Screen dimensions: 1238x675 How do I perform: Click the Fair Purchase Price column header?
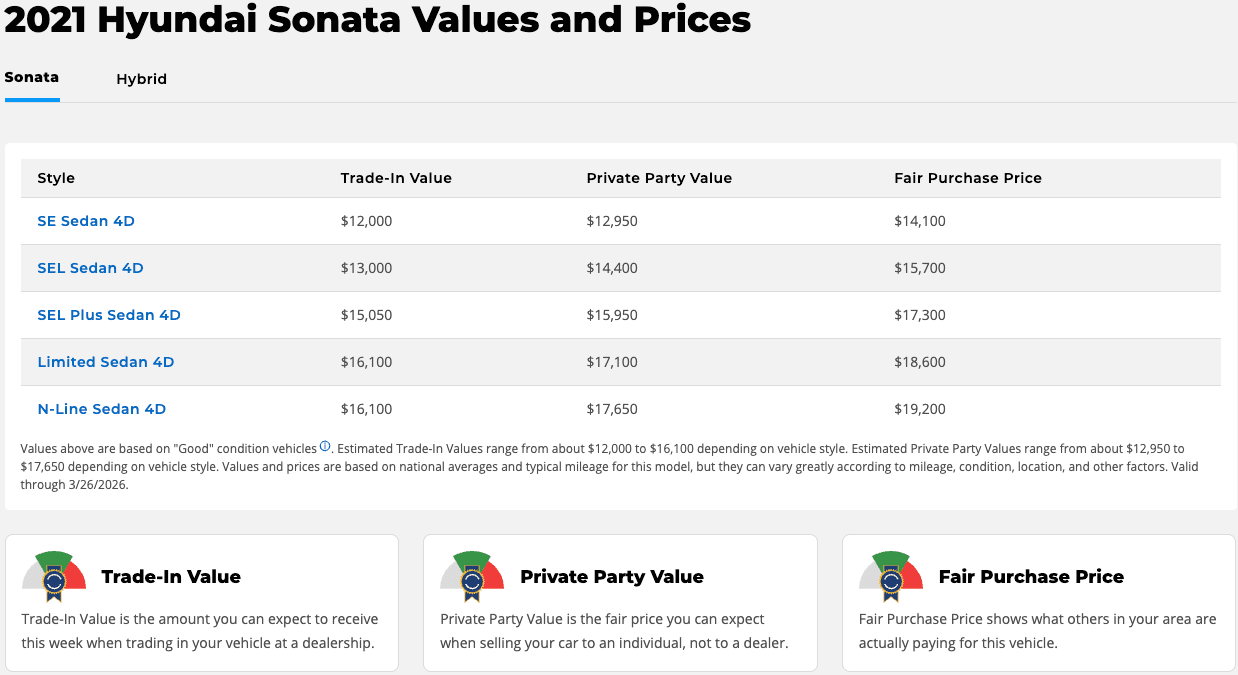967,177
